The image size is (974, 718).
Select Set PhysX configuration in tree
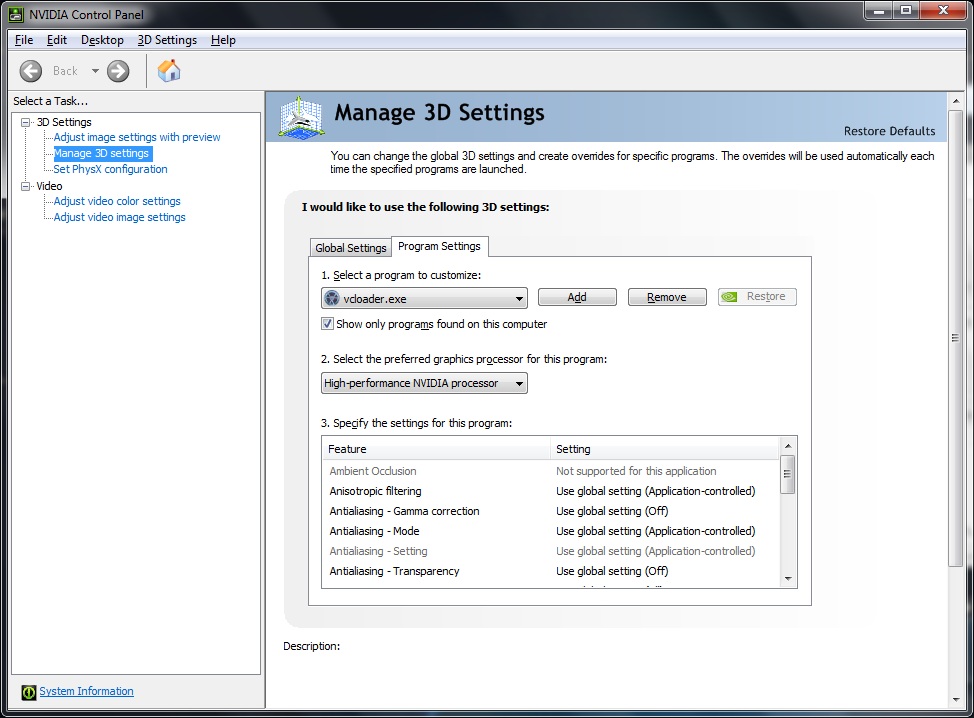click(110, 169)
